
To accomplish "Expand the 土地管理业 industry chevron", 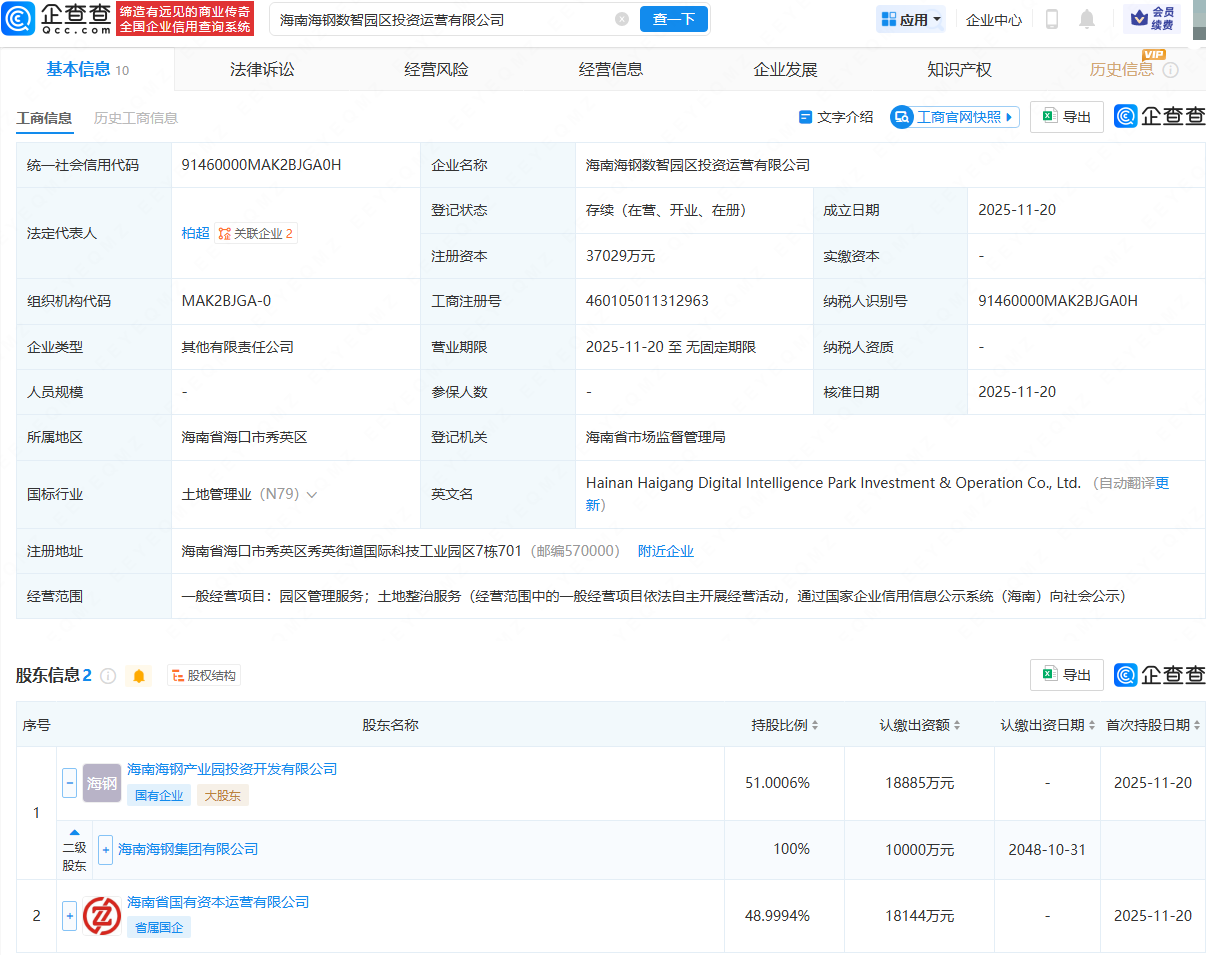I will 312,494.
